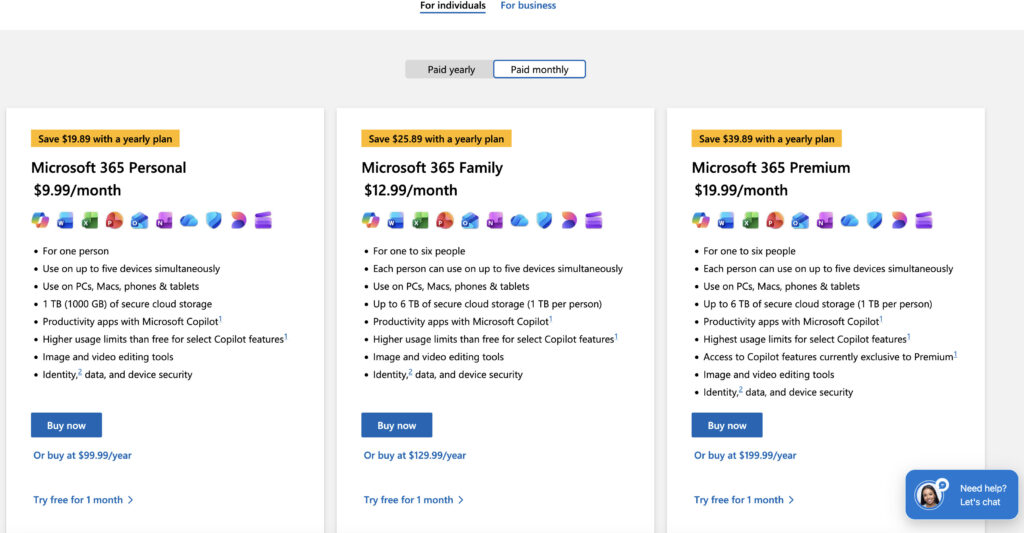The image size is (1024, 533).
Task: Click the Outlook icon in the Personal plan
Action: (139, 220)
